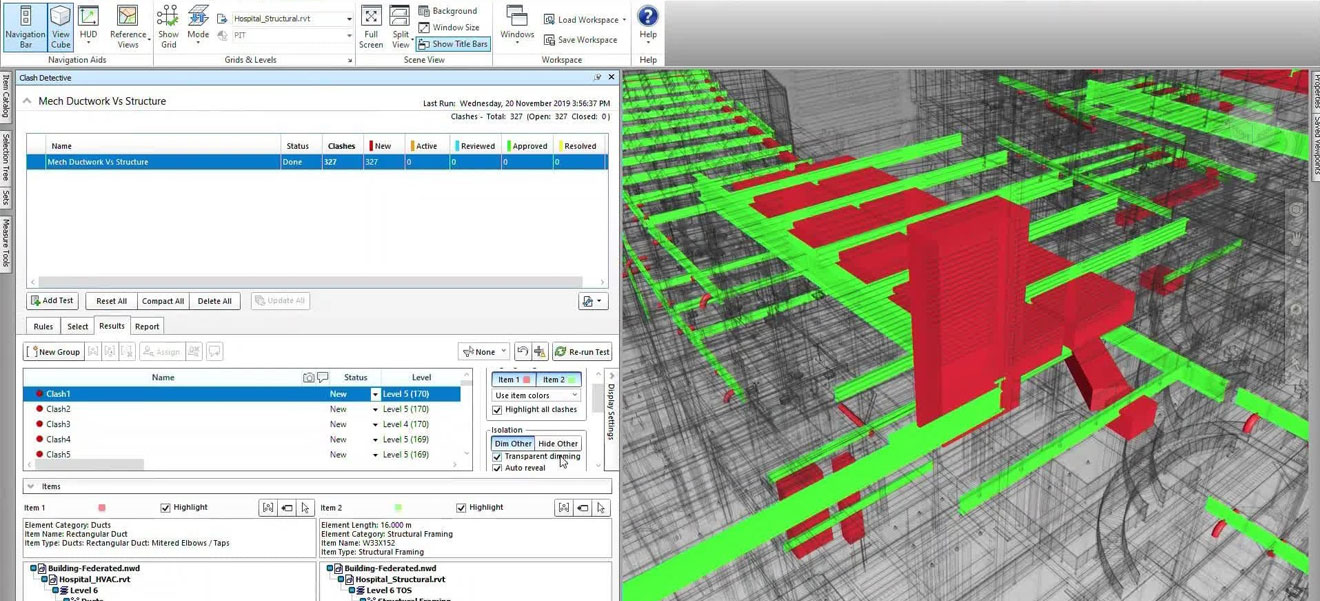Click the Item 2 green color swatch
Image resolution: width=1320 pixels, height=601 pixels.
coord(398,508)
